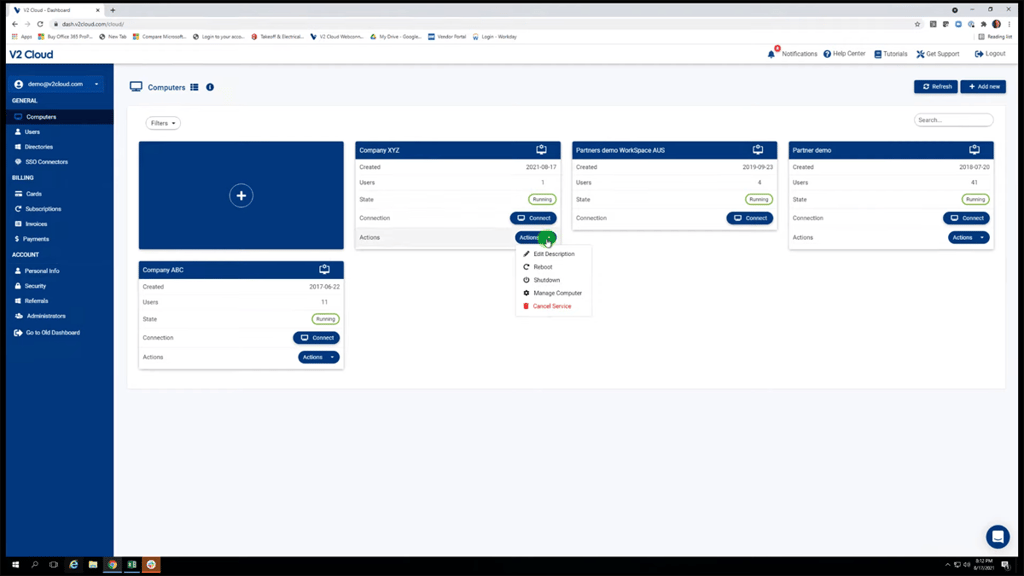Expand the Company ABC Actions dropdown

tap(318, 357)
